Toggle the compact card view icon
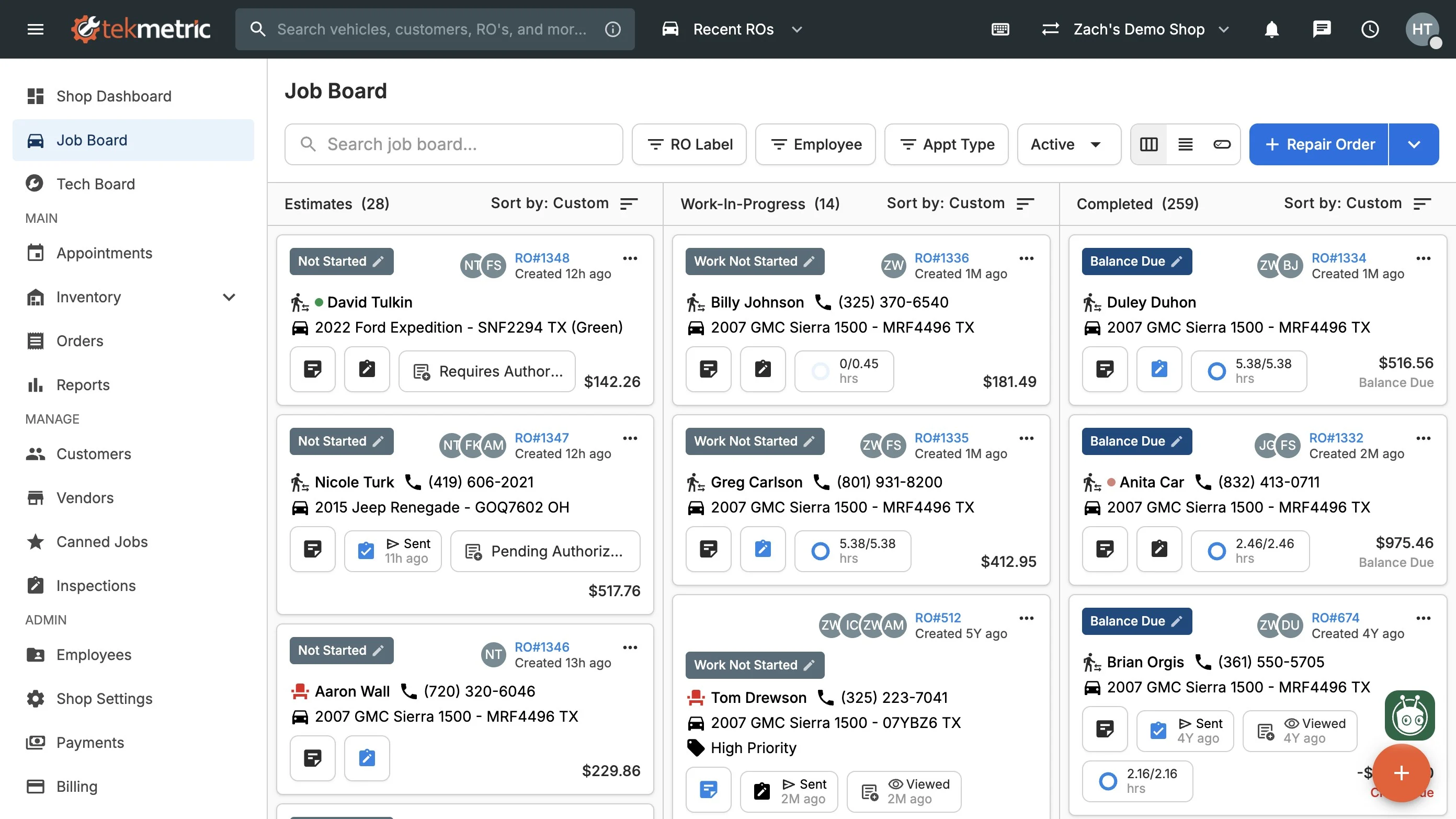This screenshot has width=1456, height=819. (x=1221, y=145)
